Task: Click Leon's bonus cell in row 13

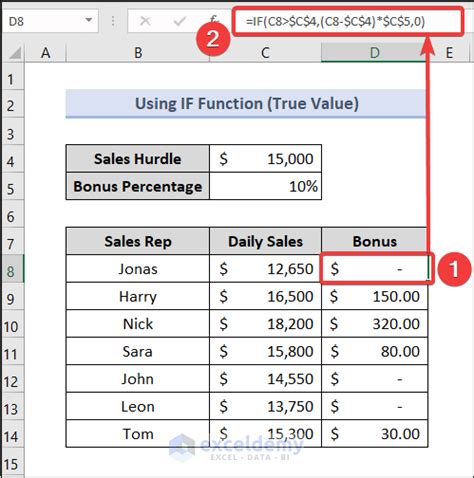Action: 374,406
